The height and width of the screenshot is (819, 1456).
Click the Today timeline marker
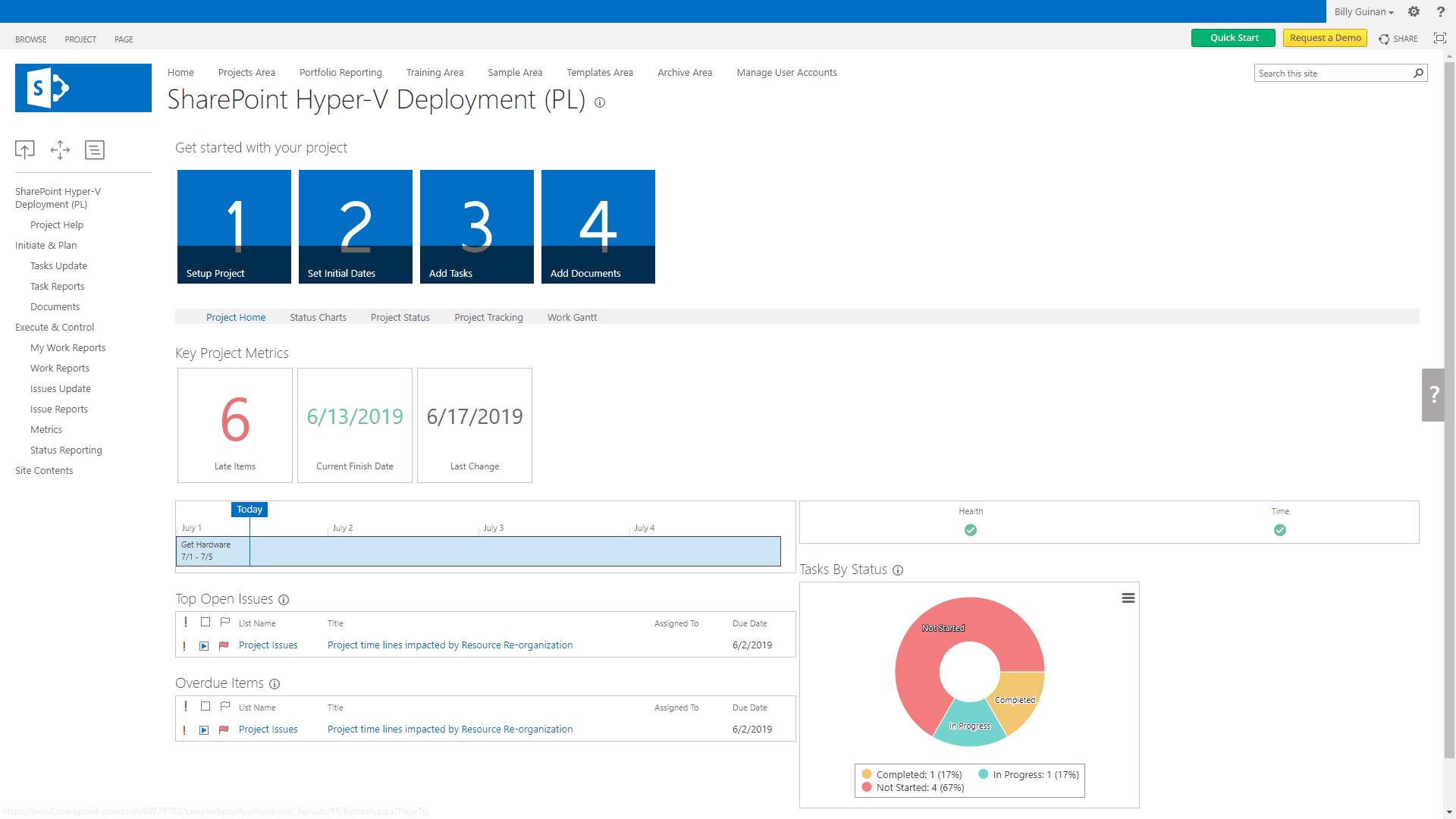coord(249,510)
